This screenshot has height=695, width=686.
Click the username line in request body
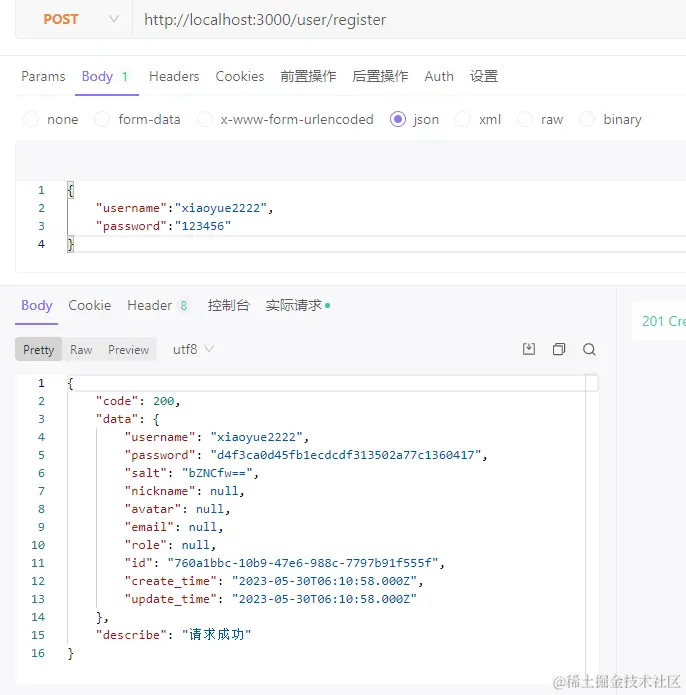click(x=184, y=208)
